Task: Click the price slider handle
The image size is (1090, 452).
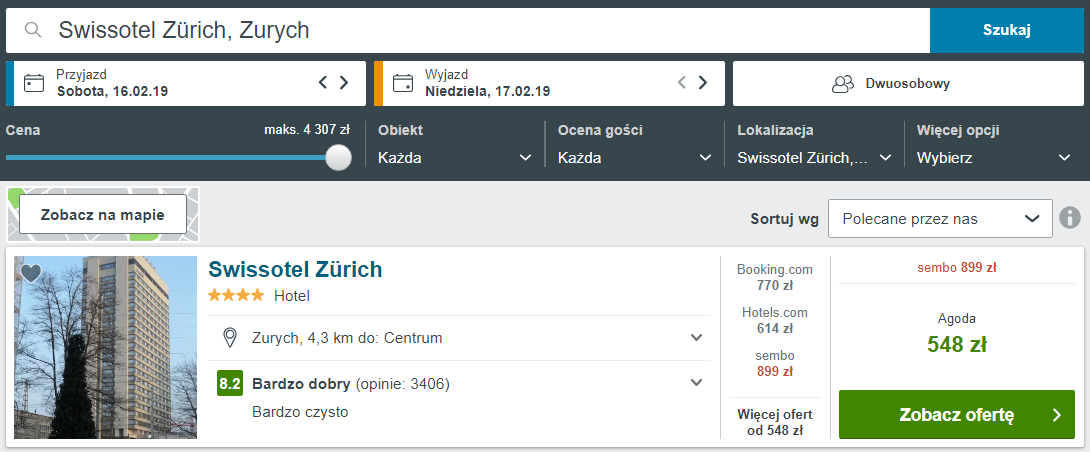Action: [x=339, y=157]
